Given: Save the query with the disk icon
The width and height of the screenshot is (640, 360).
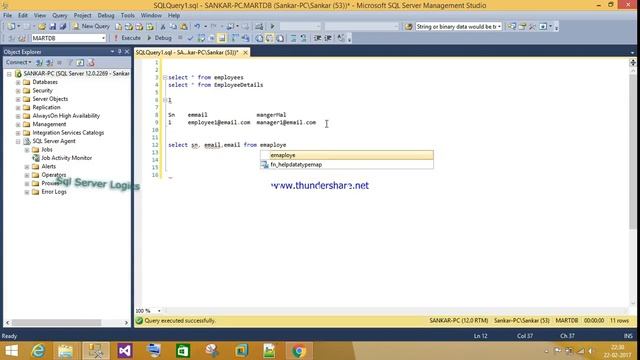Looking at the screenshot, I should 52,27.
